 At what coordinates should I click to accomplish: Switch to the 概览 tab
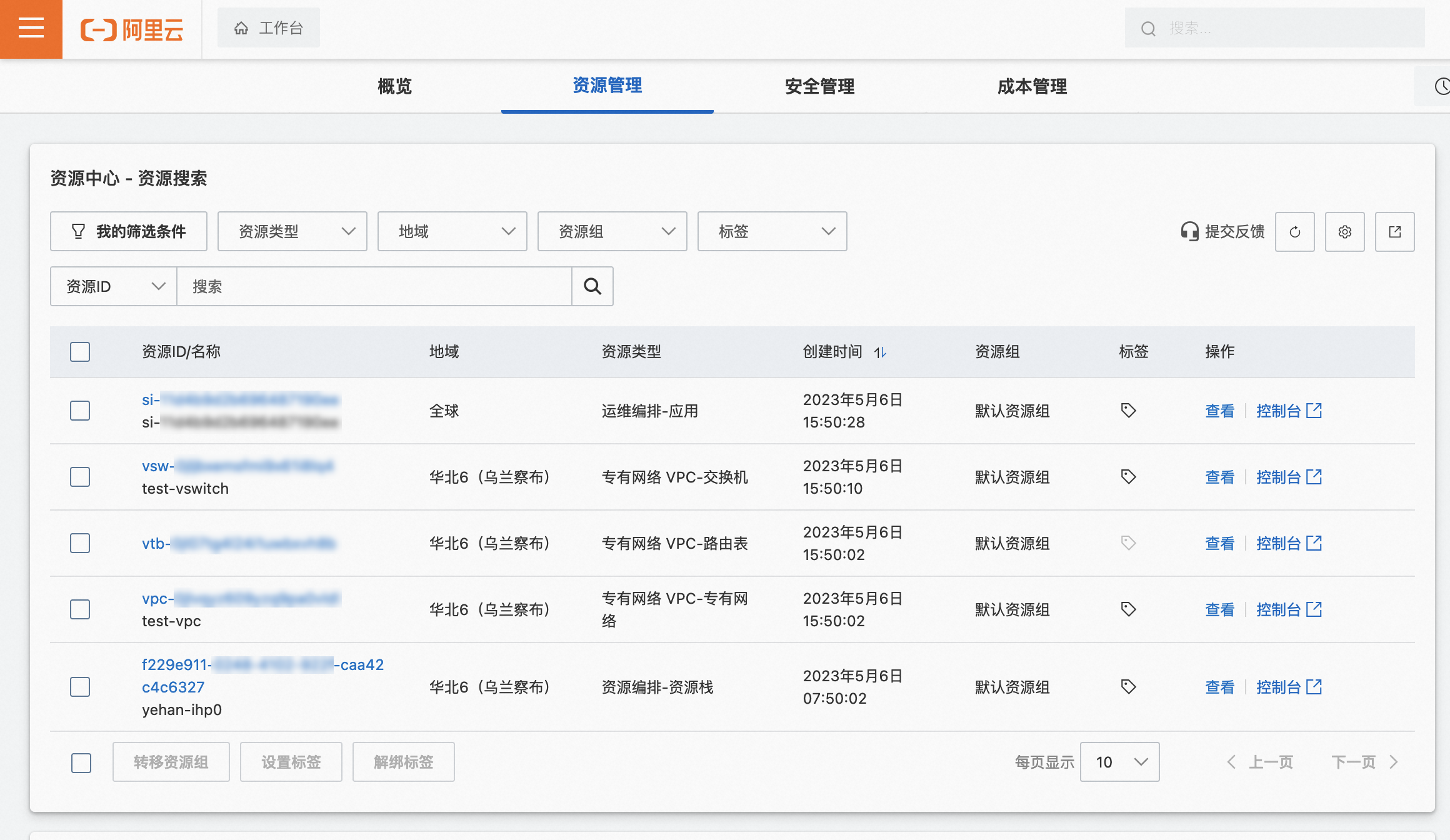pyautogui.click(x=394, y=86)
